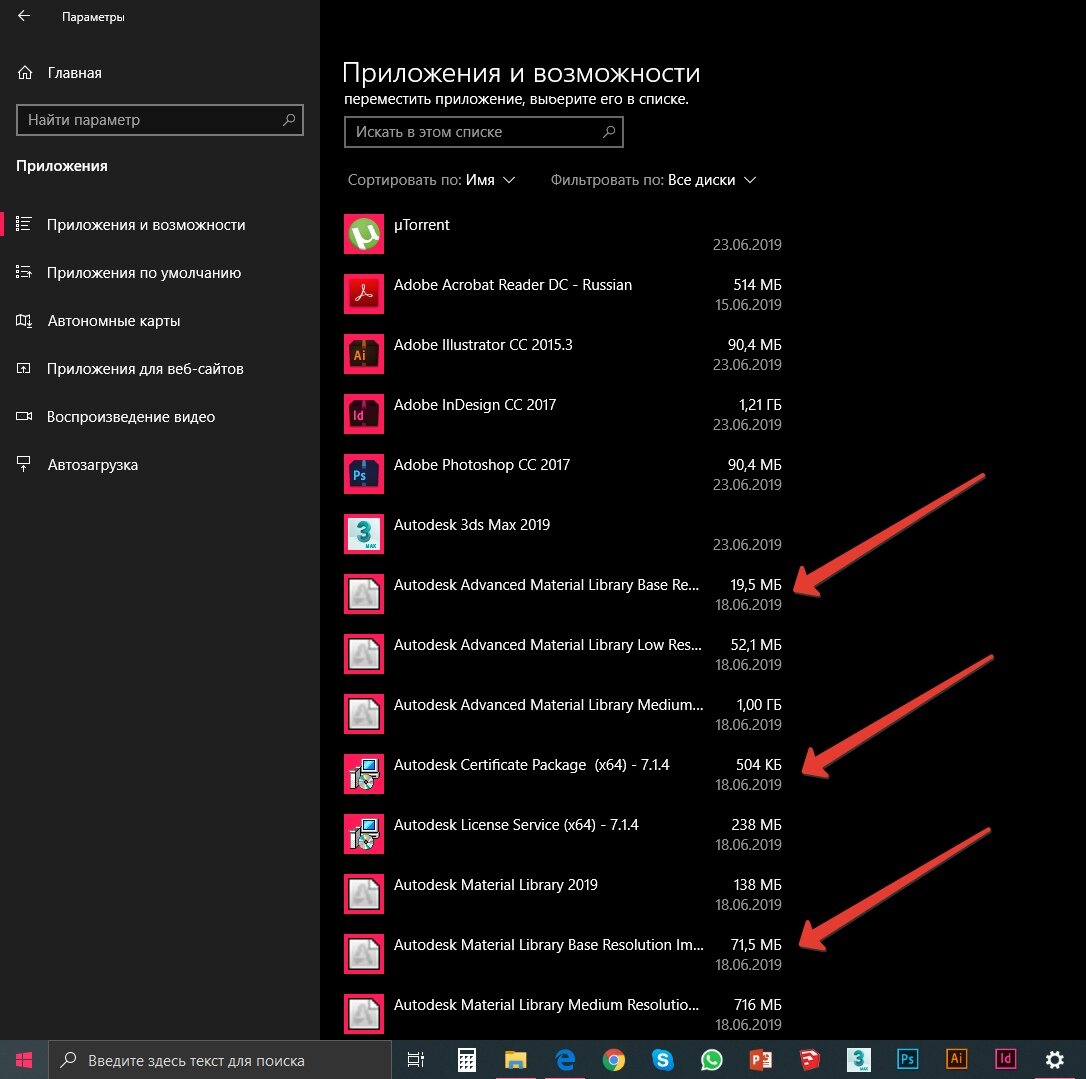Image resolution: width=1086 pixels, height=1079 pixels.
Task: Open SketchUp from the taskbar
Action: (810, 1060)
